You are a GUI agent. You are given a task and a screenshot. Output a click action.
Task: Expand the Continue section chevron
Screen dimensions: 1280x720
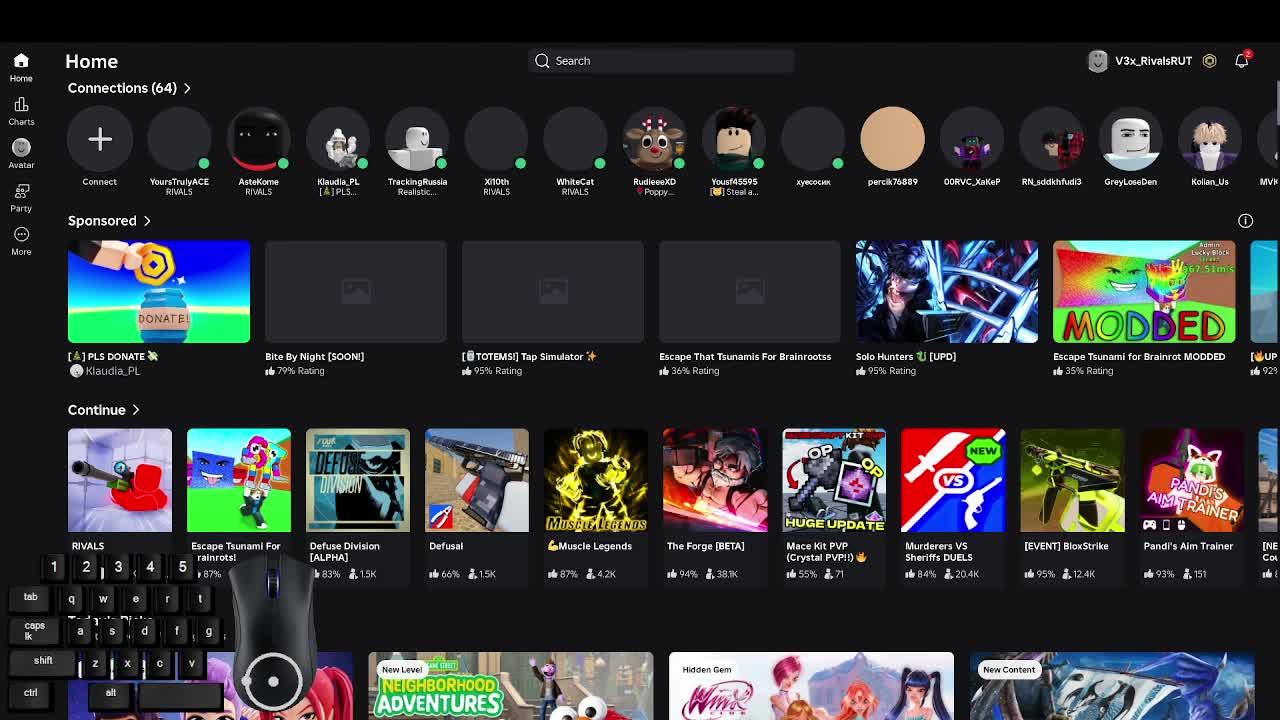pos(136,410)
